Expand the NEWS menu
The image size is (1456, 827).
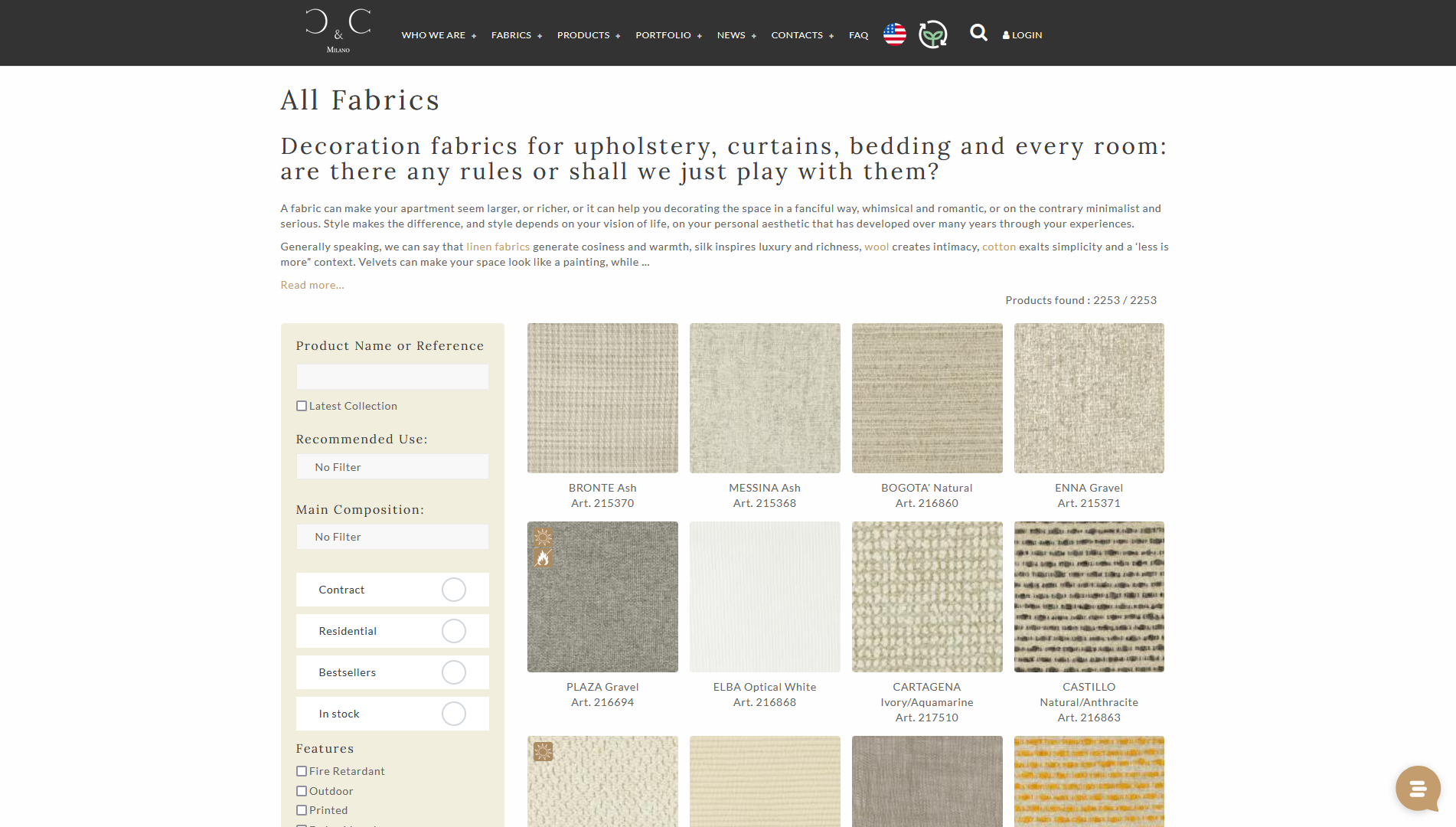click(736, 35)
